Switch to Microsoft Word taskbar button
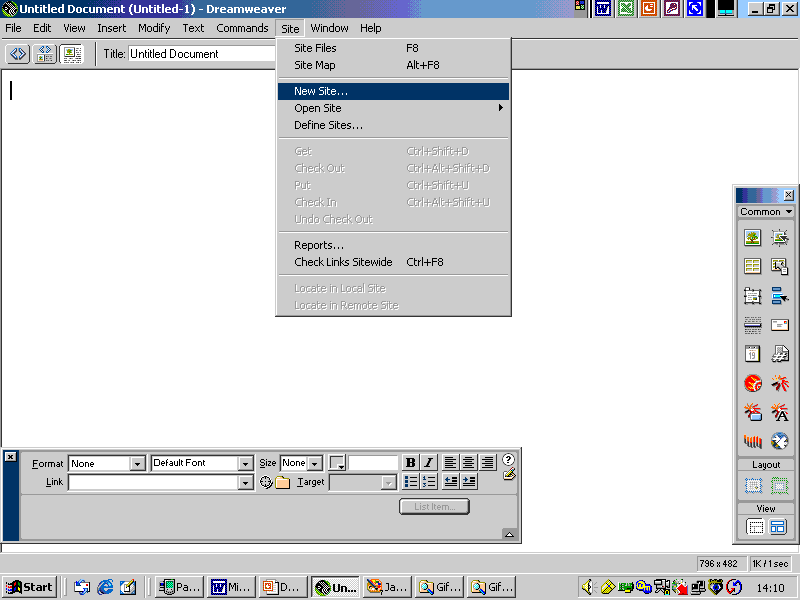The image size is (800, 600). point(231,587)
